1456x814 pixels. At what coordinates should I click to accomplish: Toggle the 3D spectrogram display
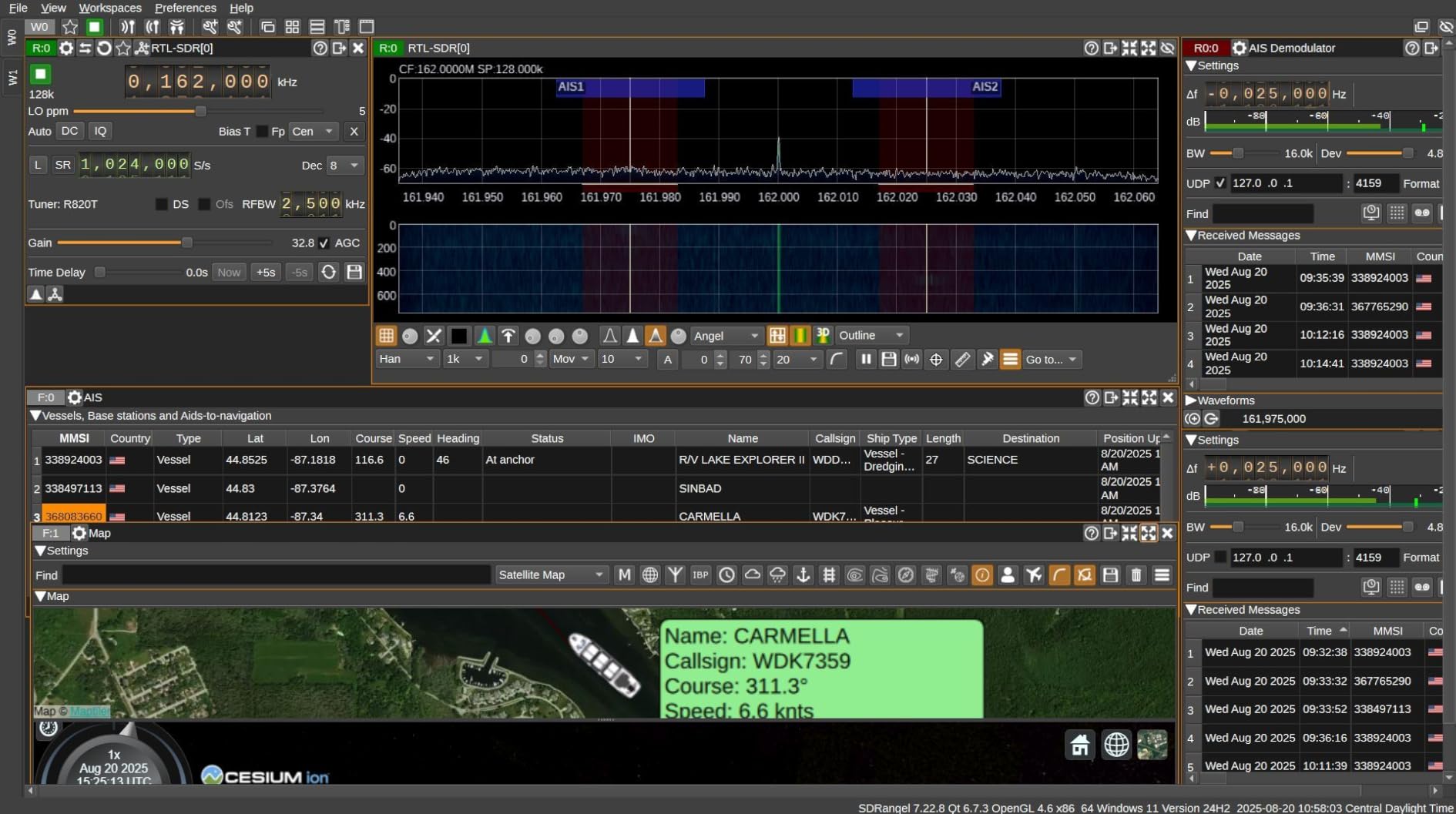coord(823,336)
